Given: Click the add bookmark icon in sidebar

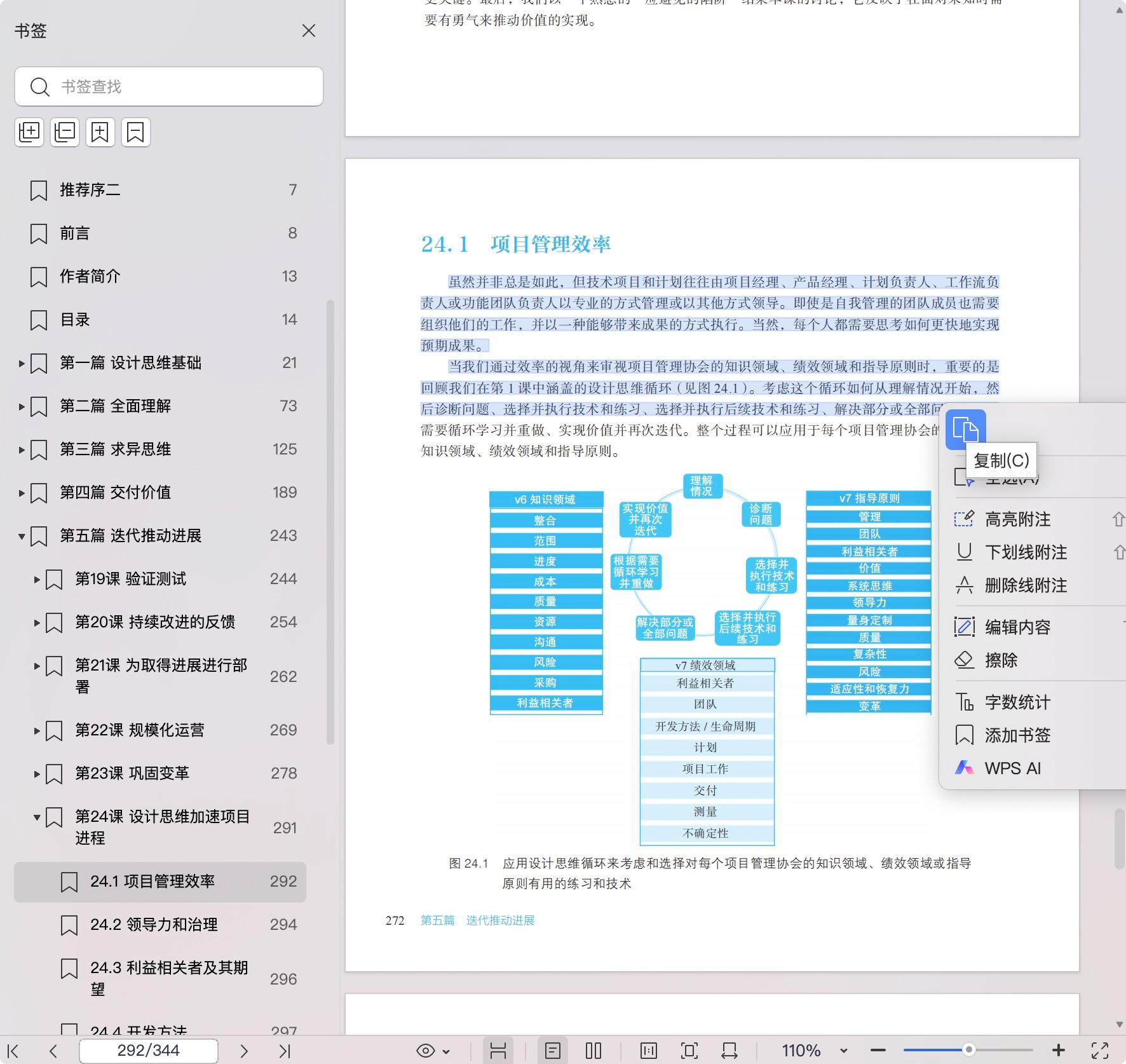Looking at the screenshot, I should (x=100, y=132).
